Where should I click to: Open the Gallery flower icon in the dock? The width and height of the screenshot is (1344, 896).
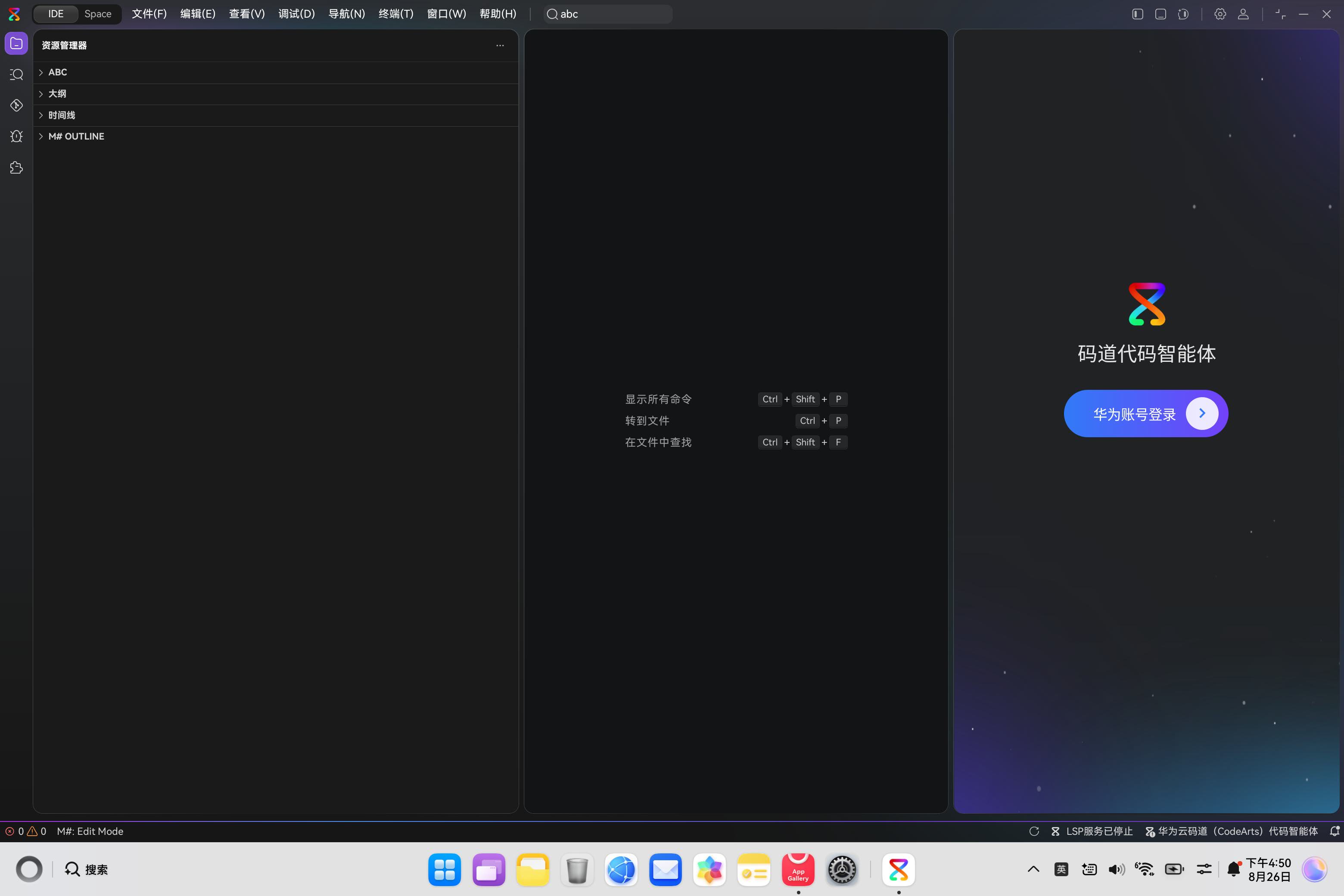click(x=710, y=870)
